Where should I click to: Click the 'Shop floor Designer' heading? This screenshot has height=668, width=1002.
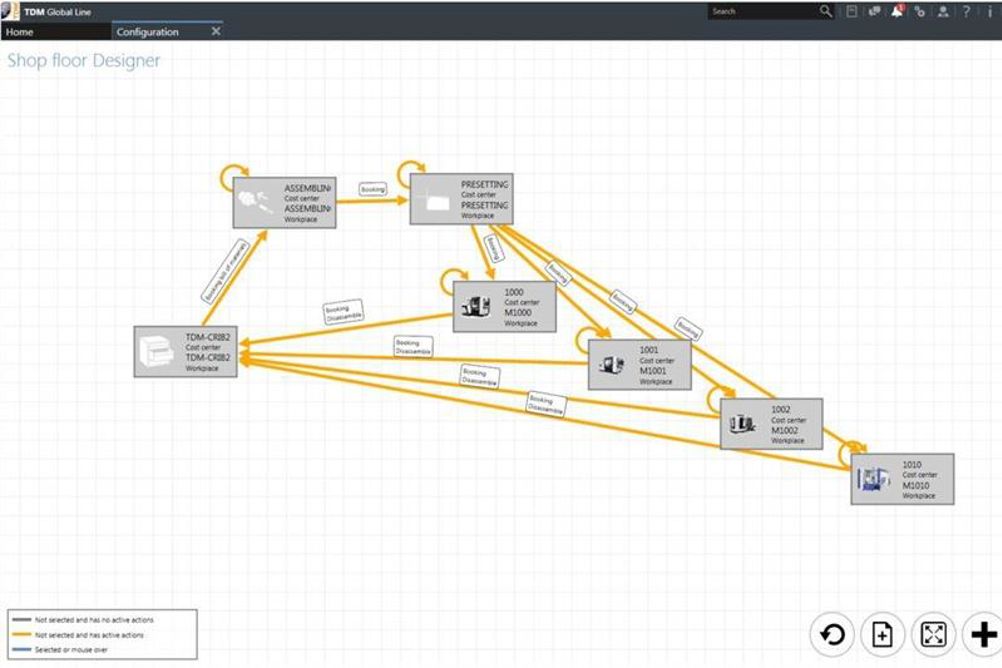[84, 61]
